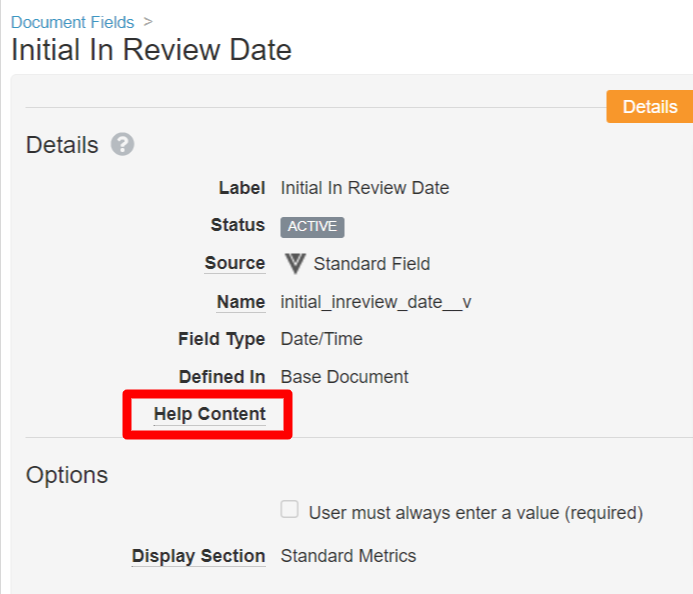Image resolution: width=693 pixels, height=594 pixels.
Task: Click the help question mark icon beside Details
Action: 122,145
